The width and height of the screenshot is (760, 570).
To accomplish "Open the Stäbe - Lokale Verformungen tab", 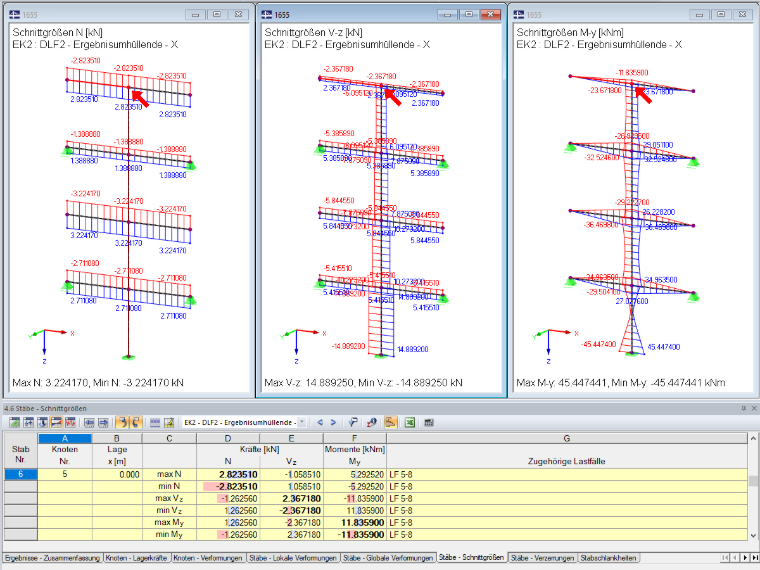I will pos(293,558).
